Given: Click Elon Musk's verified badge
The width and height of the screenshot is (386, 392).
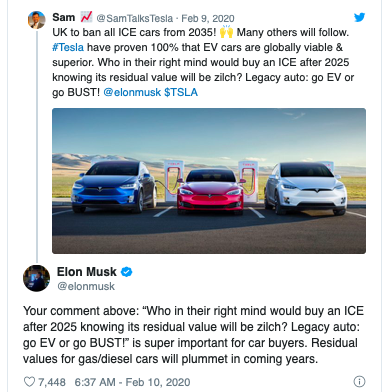Looking at the screenshot, I should tap(126, 272).
